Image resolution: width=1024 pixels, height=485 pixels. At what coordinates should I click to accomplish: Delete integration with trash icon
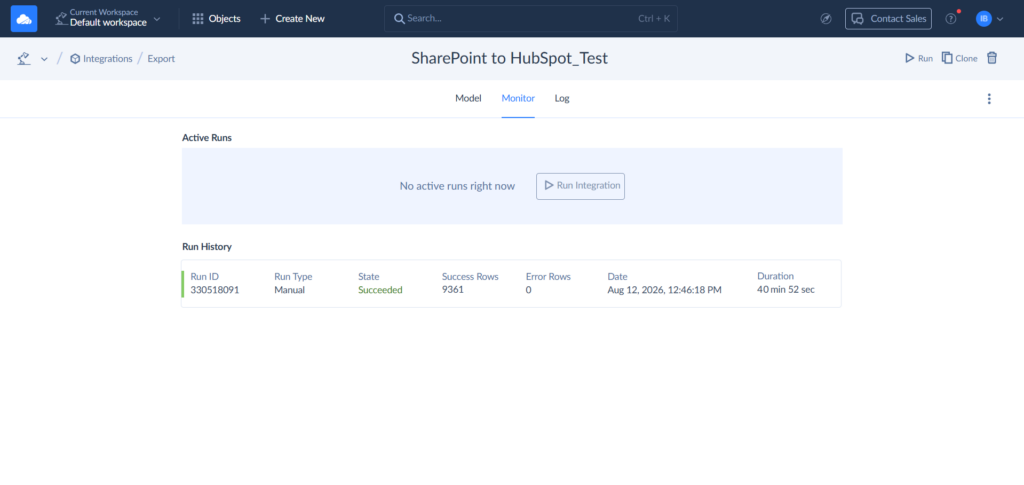pyautogui.click(x=992, y=58)
